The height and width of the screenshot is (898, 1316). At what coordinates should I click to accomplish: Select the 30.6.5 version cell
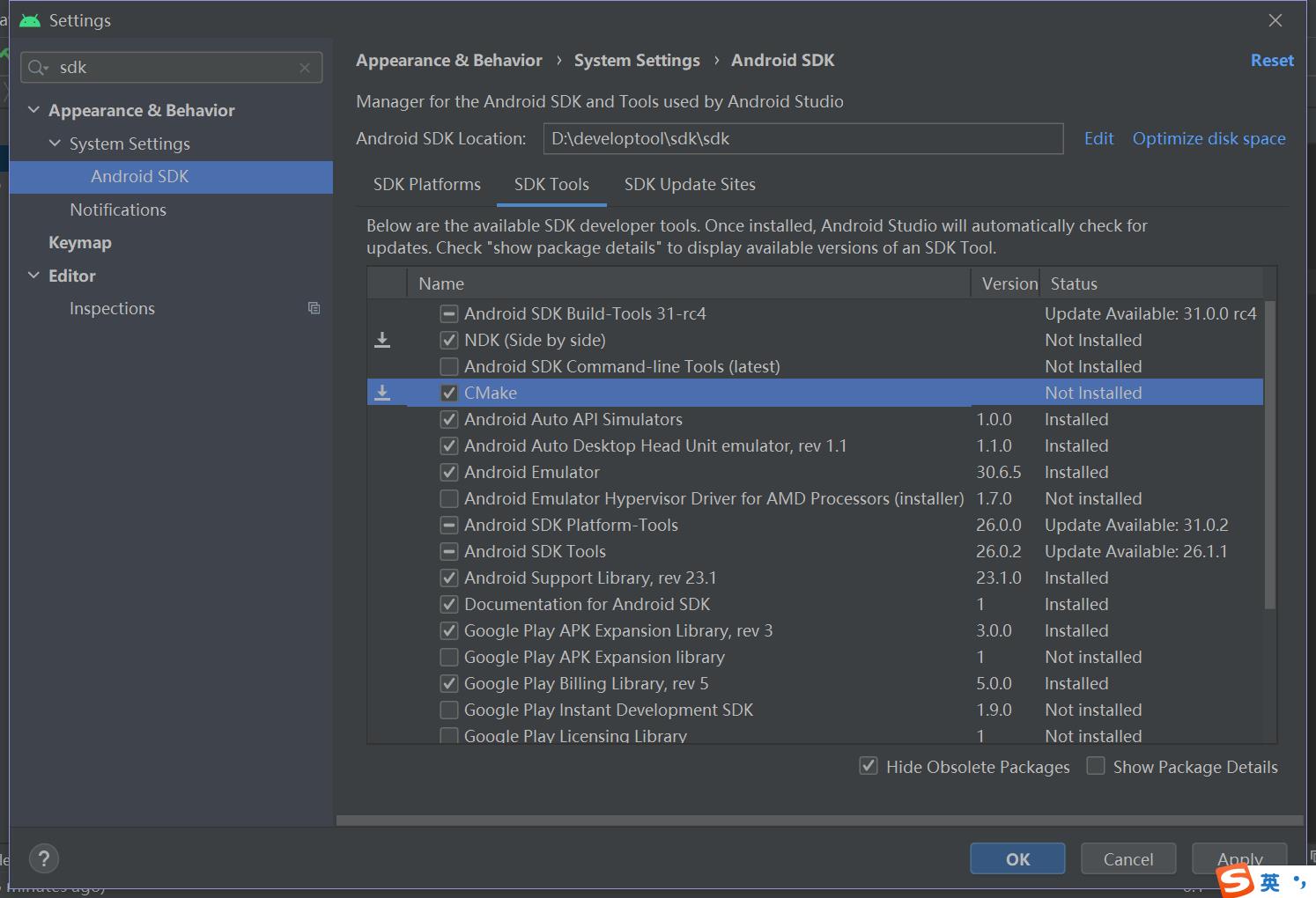click(999, 472)
